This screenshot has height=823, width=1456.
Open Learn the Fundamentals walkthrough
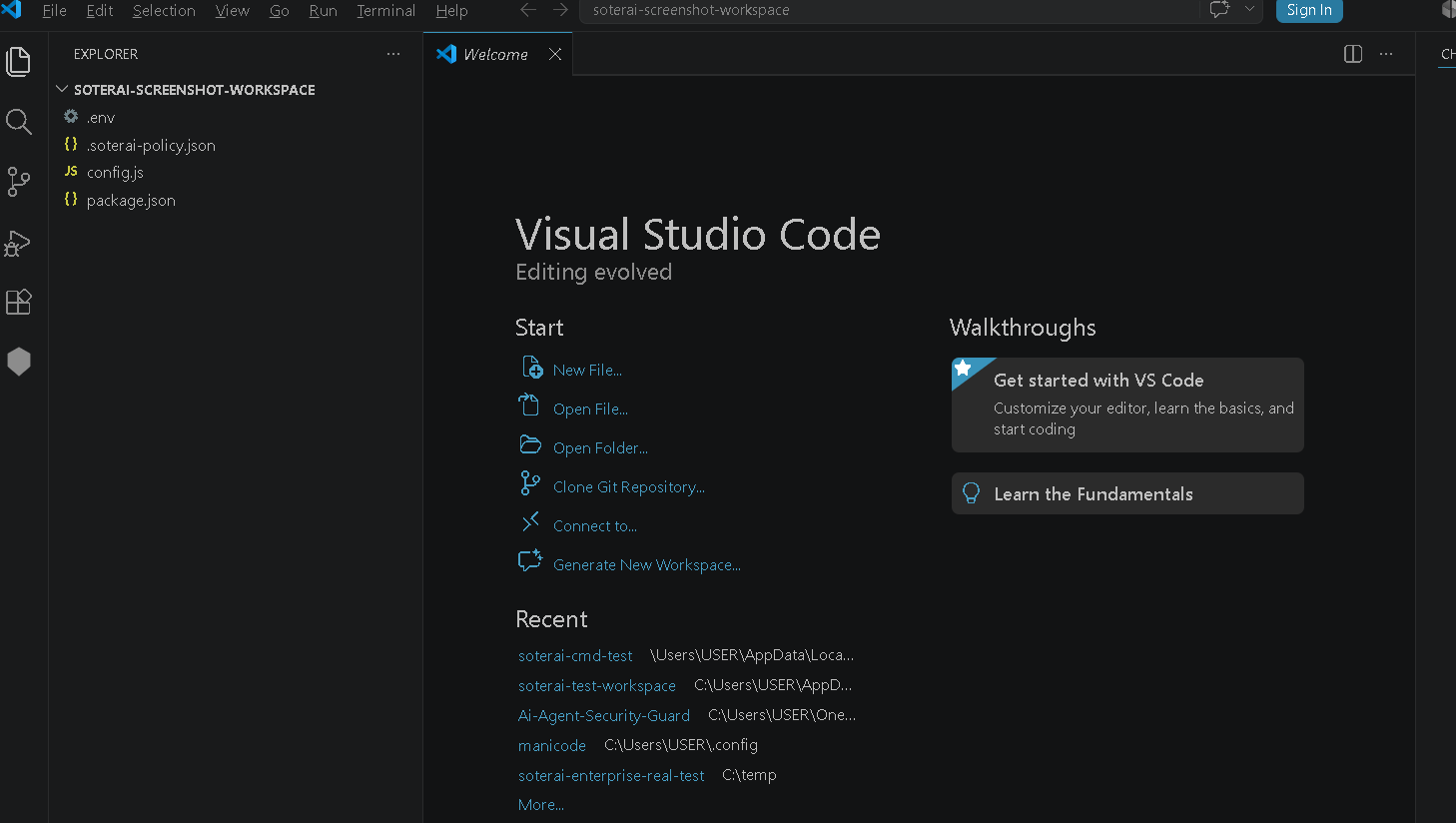[1127, 493]
